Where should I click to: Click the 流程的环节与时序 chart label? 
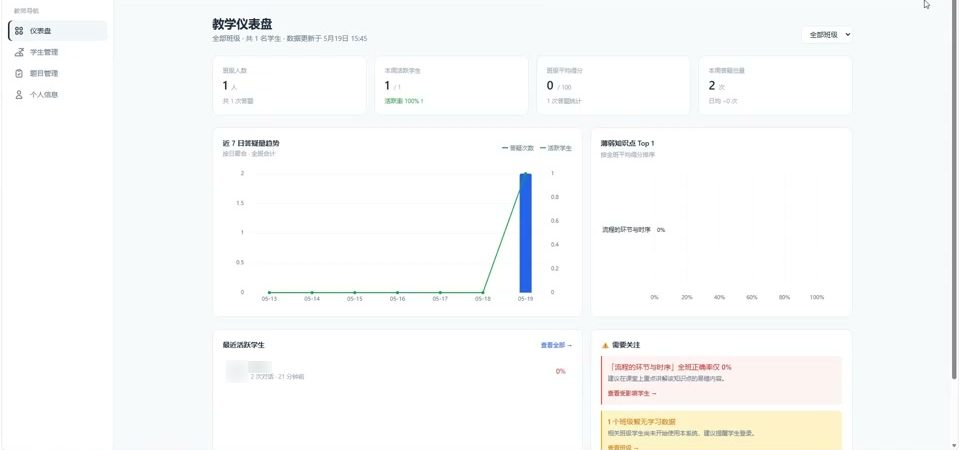pyautogui.click(x=626, y=230)
